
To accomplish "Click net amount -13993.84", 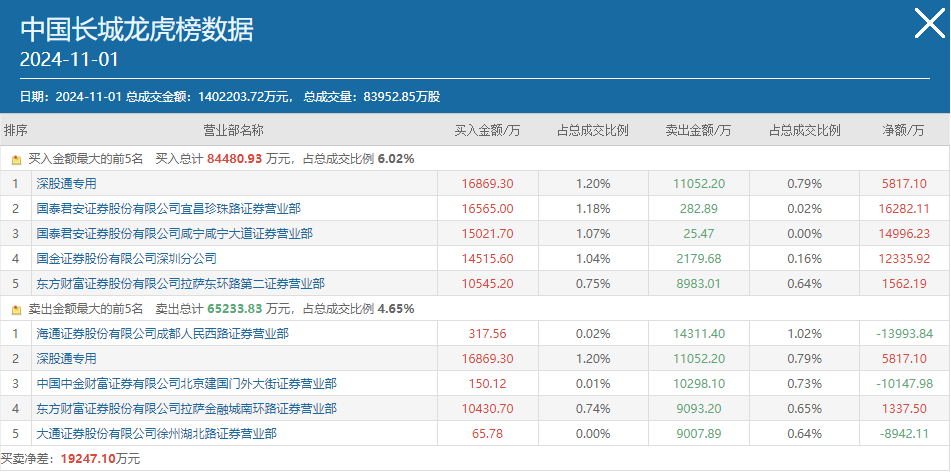I will [x=904, y=334].
